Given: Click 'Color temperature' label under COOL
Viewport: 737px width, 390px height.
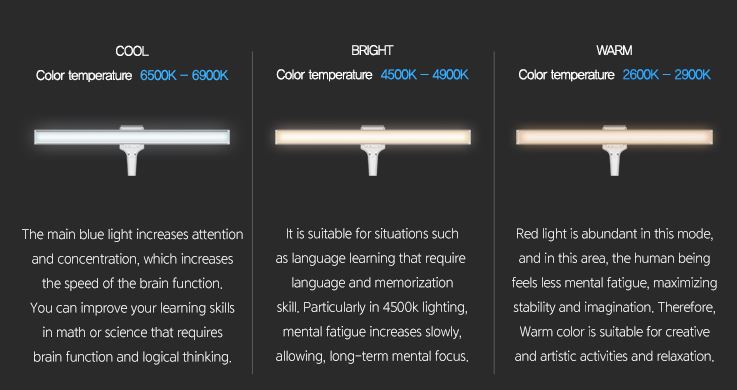Looking at the screenshot, I should [x=84, y=75].
